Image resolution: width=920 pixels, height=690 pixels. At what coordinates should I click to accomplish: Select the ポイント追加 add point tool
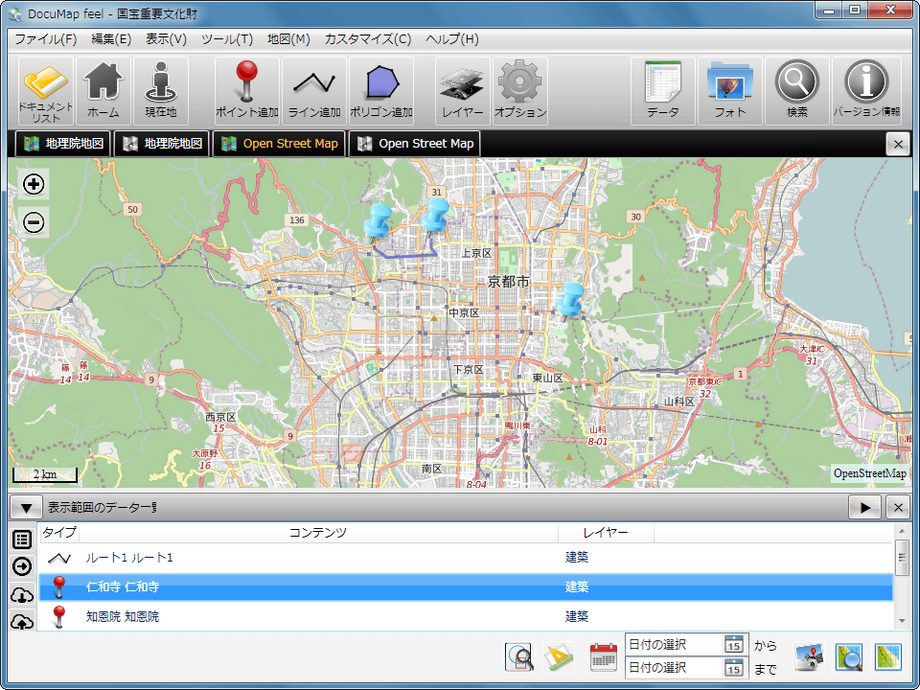point(246,91)
